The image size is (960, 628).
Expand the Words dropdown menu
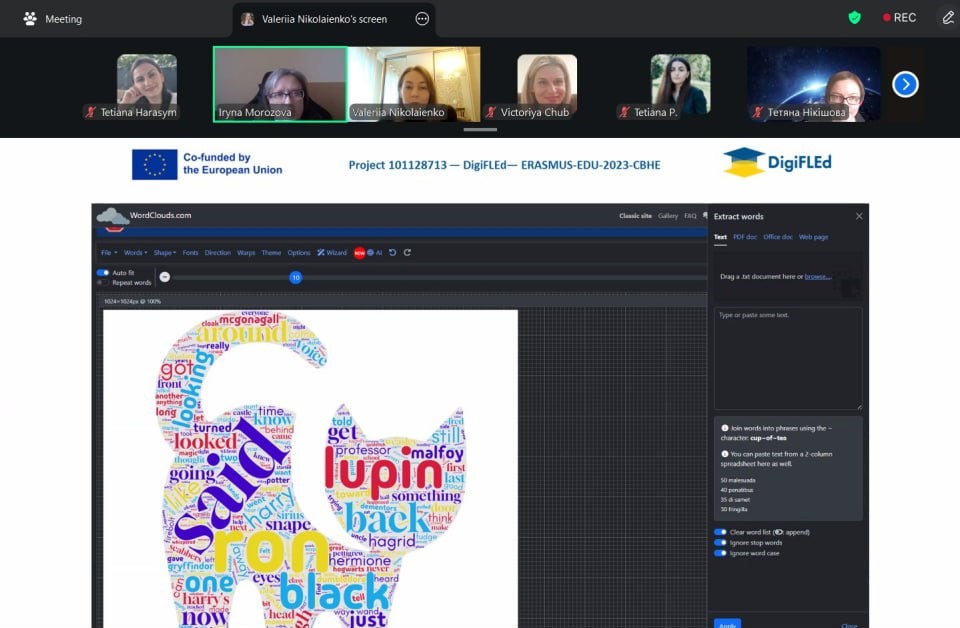coord(135,252)
